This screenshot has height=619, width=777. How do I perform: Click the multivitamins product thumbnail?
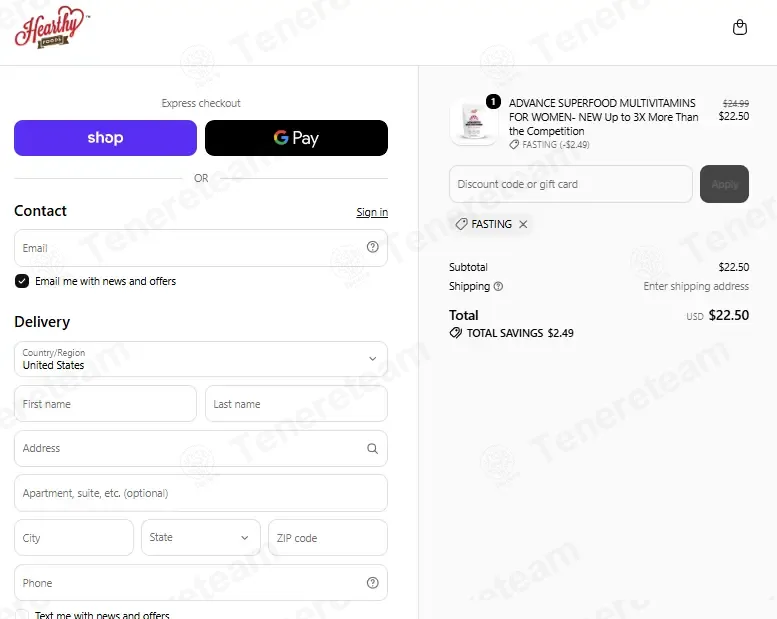pos(474,123)
